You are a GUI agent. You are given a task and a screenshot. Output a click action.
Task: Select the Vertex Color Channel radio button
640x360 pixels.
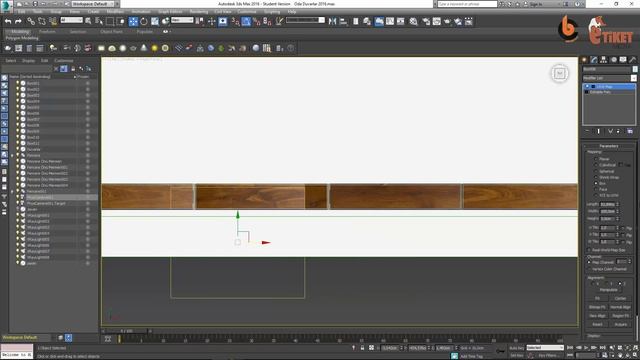(589, 269)
